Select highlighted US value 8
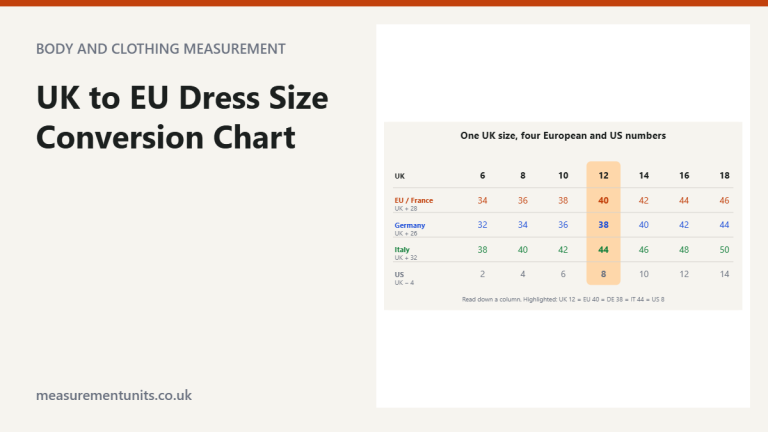 point(603,274)
